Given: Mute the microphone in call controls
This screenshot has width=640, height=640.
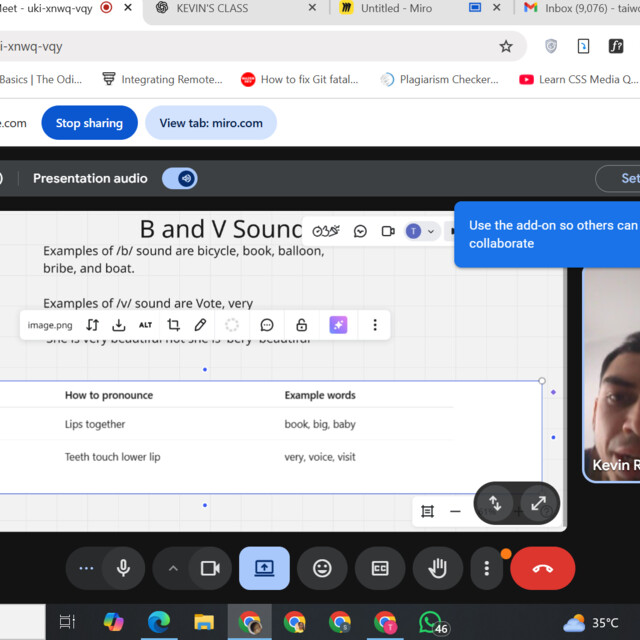Looking at the screenshot, I should click(123, 568).
